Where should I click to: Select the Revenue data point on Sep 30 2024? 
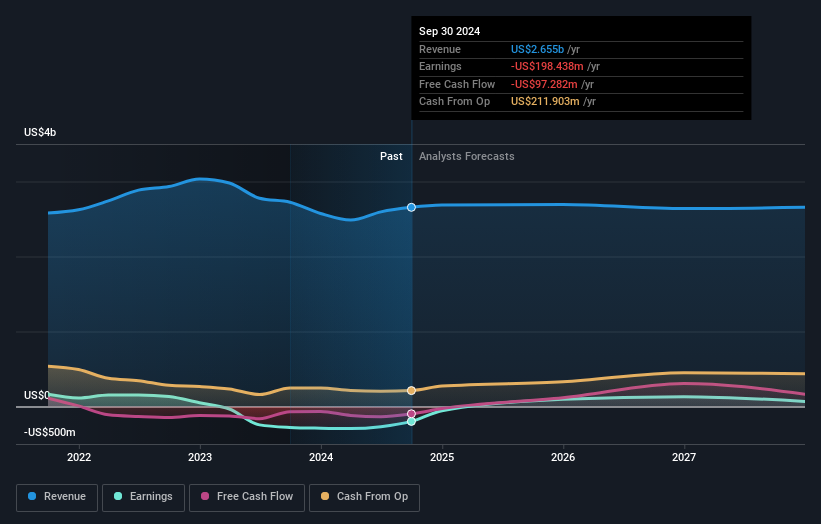(412, 207)
